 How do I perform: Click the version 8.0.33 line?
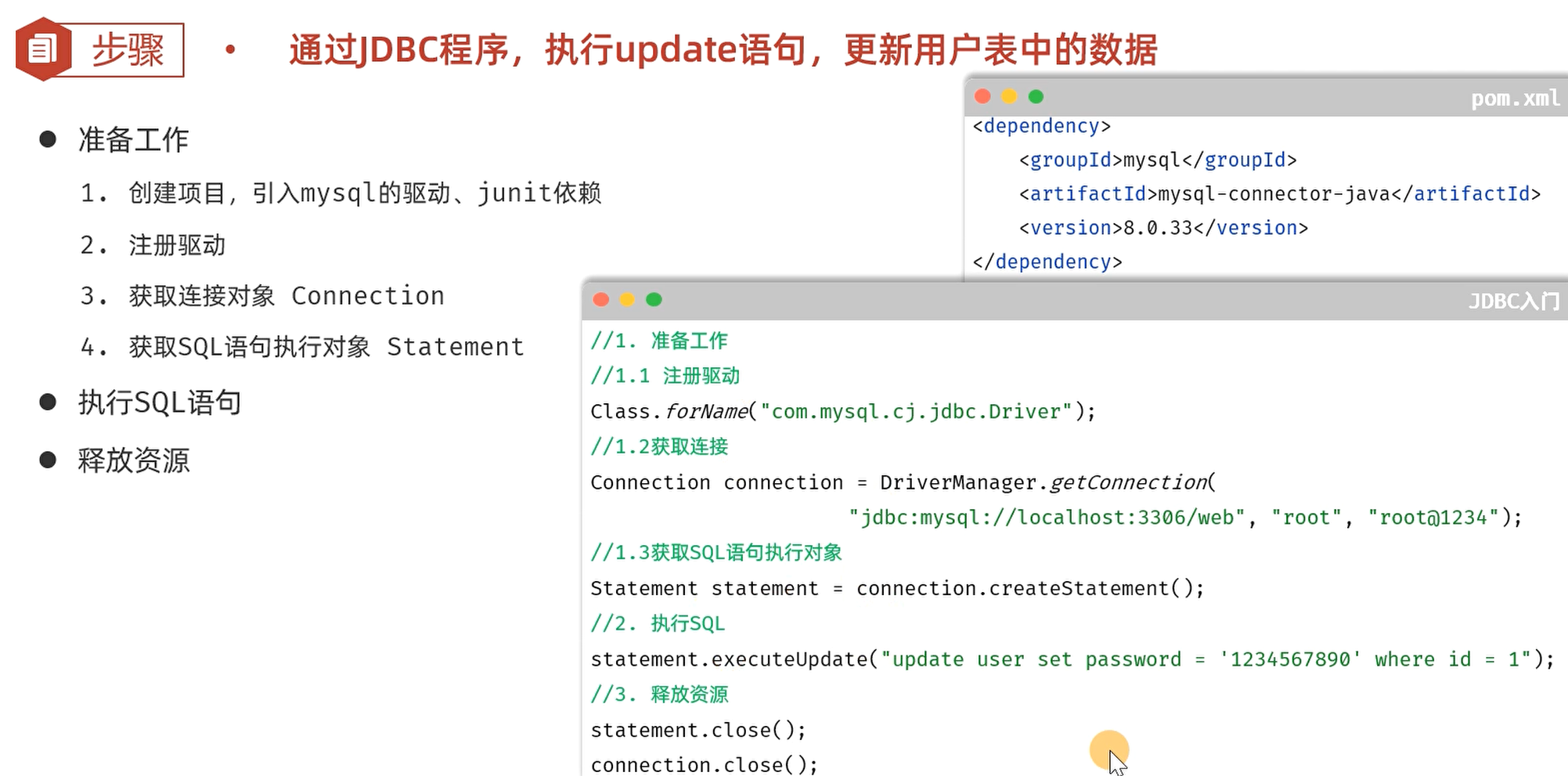pyautogui.click(x=1163, y=228)
